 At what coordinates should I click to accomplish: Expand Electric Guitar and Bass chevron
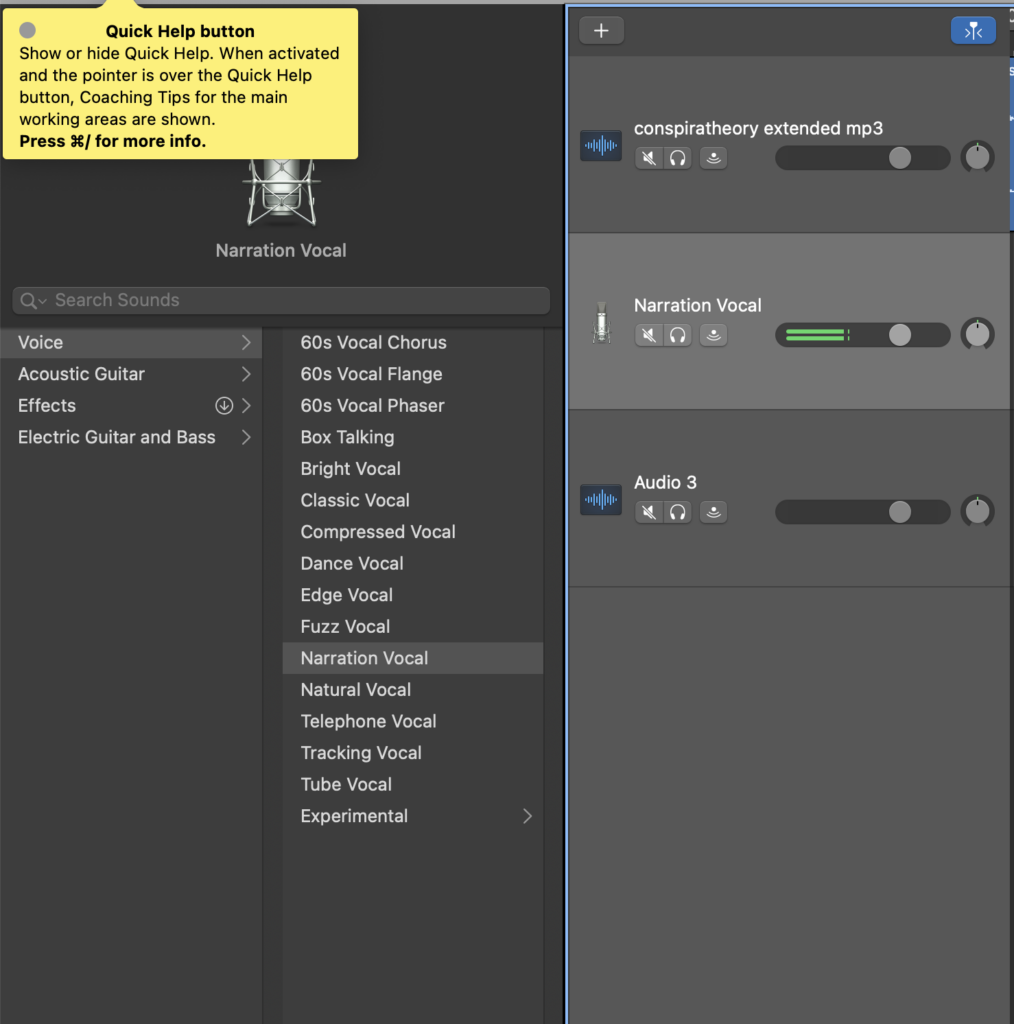pyautogui.click(x=246, y=437)
